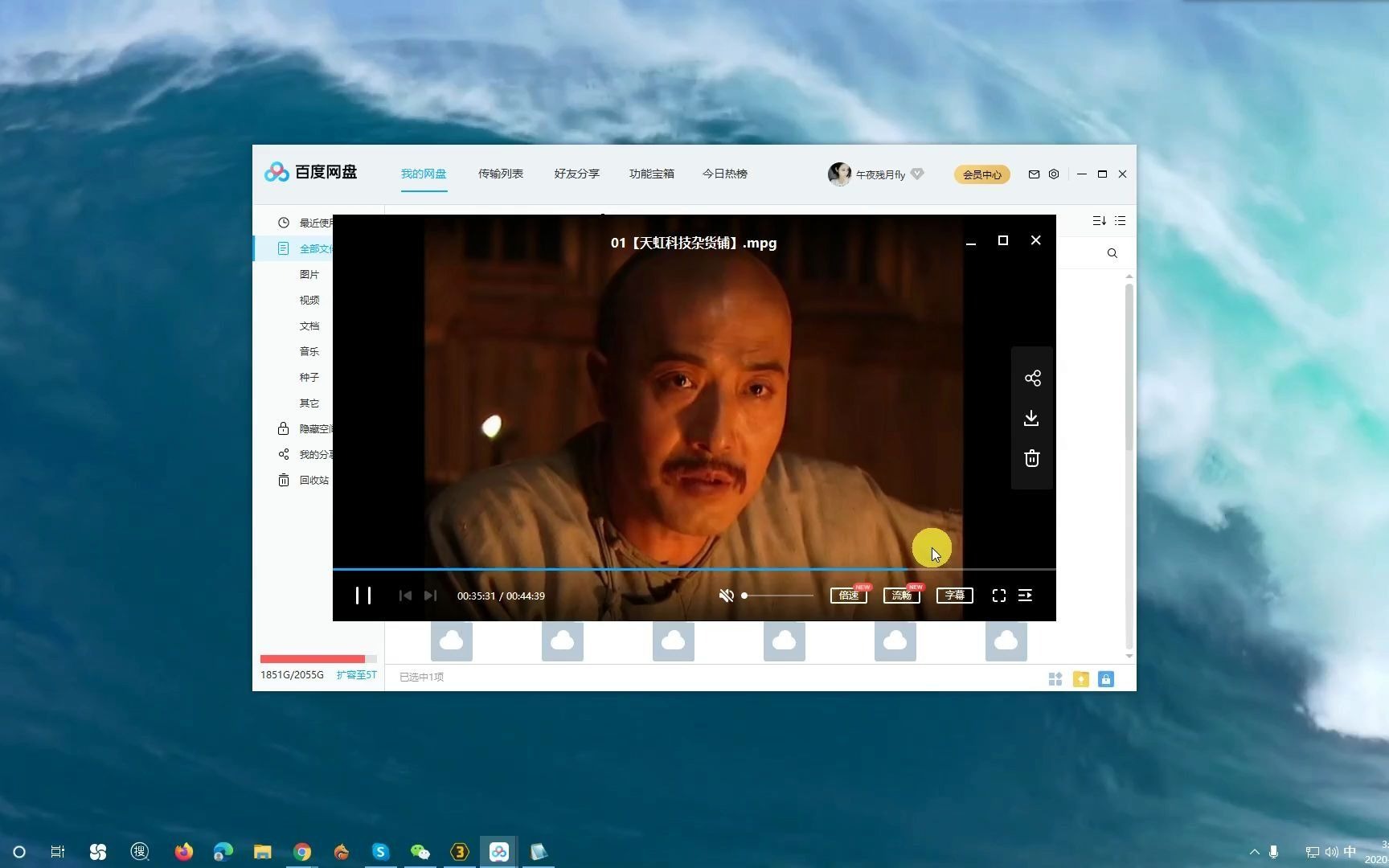This screenshot has width=1389, height=868.
Task: Open 图片 category in sidebar
Action: (309, 274)
